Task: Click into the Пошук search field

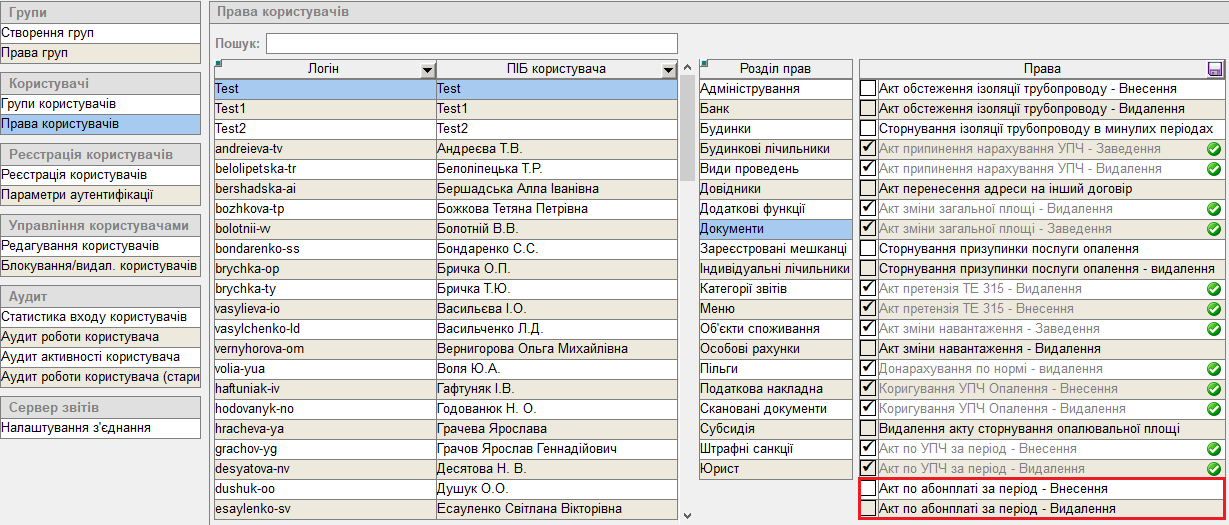Action: (471, 44)
